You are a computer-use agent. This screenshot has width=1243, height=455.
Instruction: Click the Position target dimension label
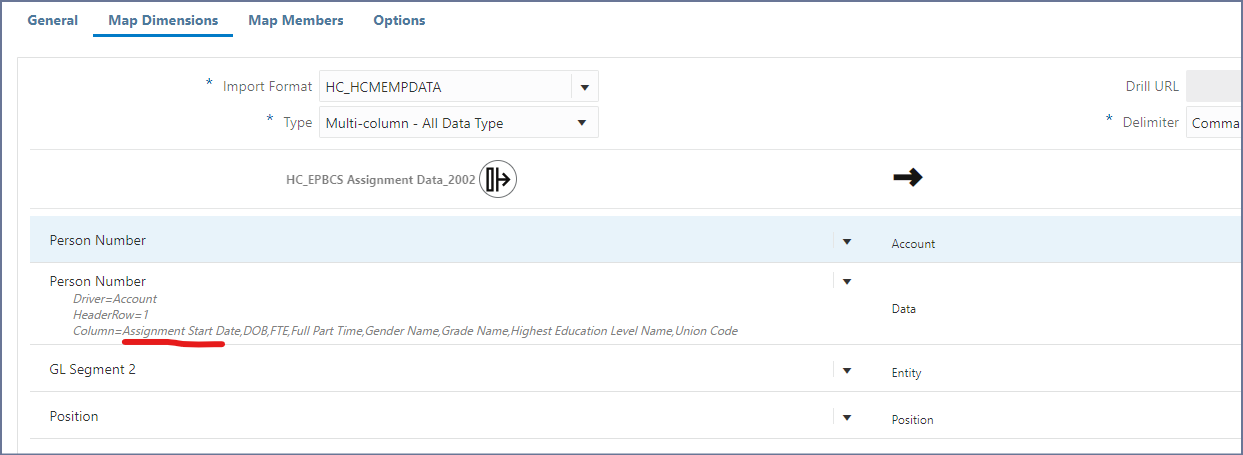(x=912, y=420)
